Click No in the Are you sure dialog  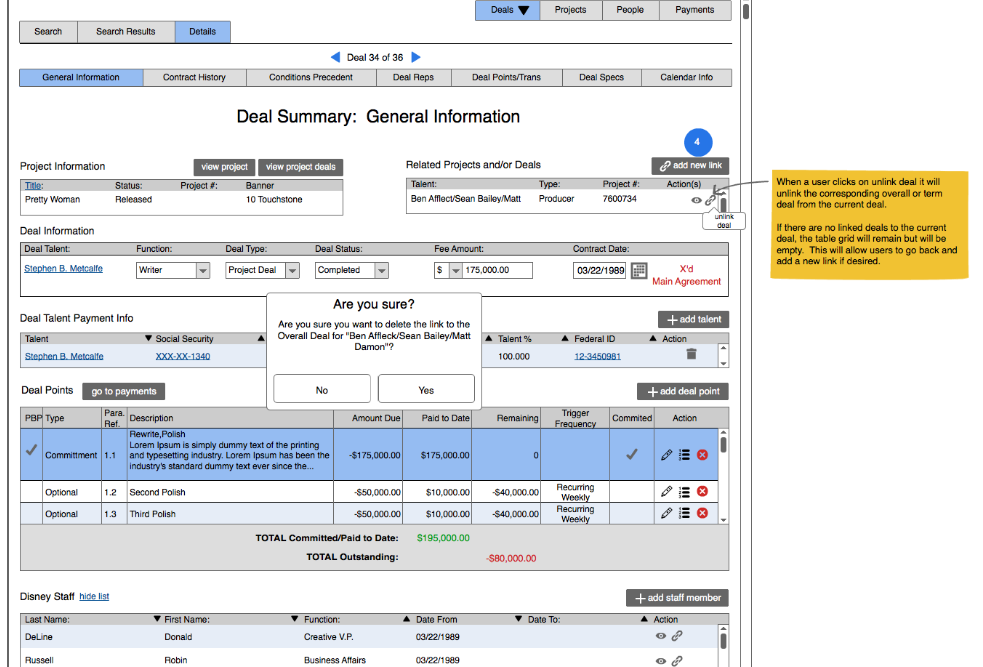coord(322,389)
